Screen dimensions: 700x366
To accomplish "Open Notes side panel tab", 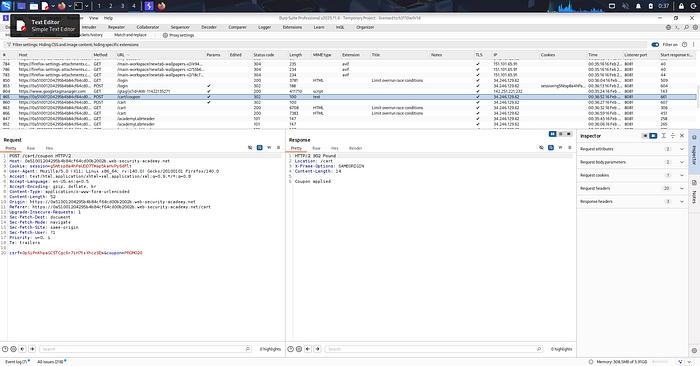I will [x=694, y=192].
